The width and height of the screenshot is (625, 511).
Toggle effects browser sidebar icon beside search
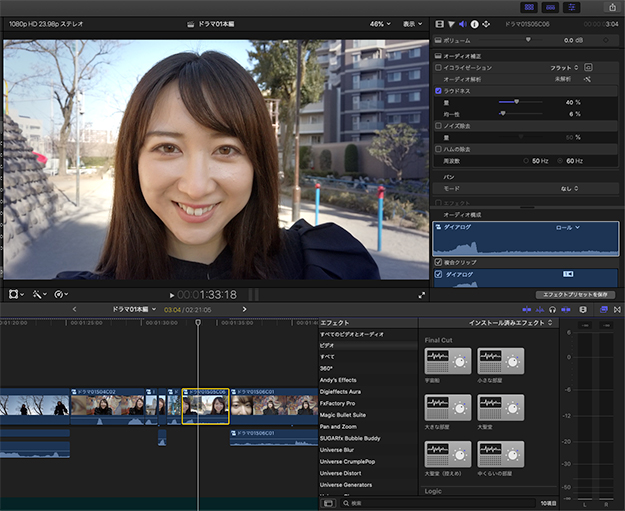(328, 503)
